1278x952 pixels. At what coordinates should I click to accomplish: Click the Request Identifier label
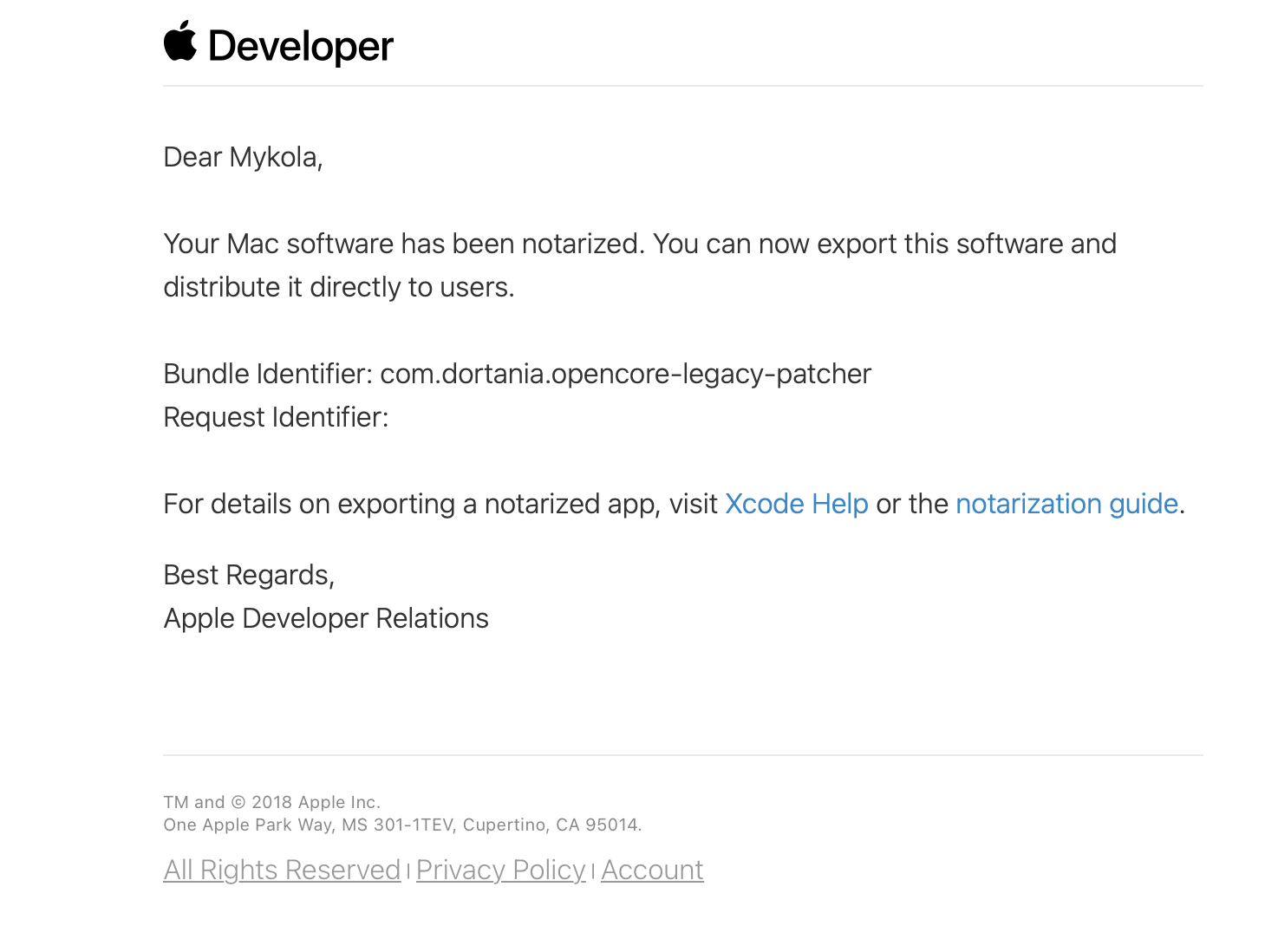[276, 417]
